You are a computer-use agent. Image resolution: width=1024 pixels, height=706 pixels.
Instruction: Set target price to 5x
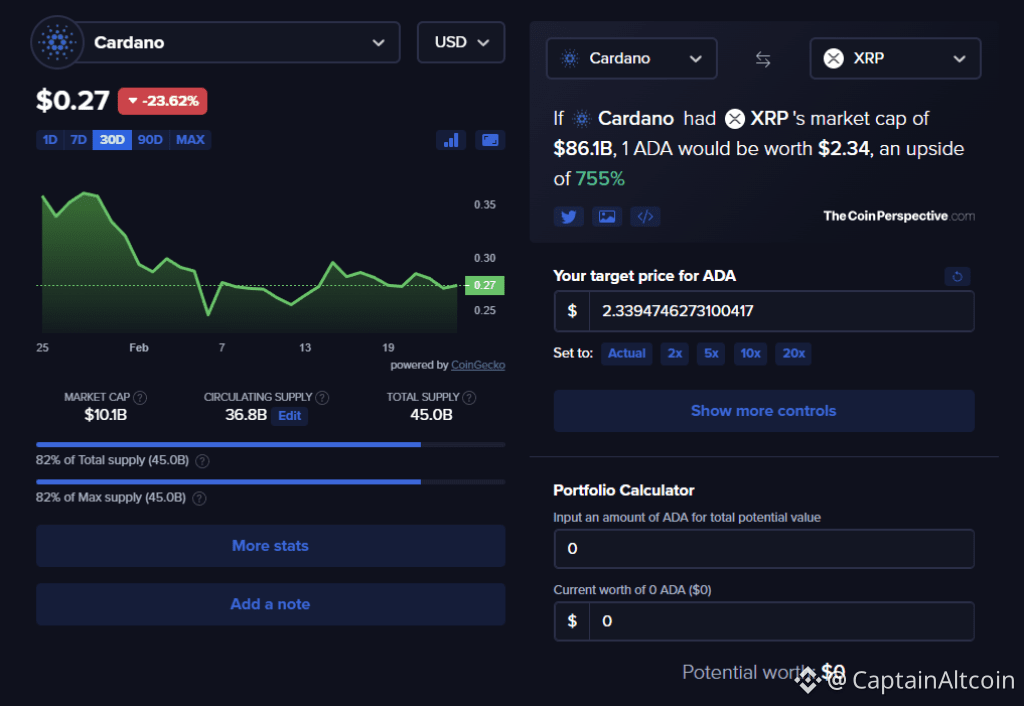click(x=711, y=353)
